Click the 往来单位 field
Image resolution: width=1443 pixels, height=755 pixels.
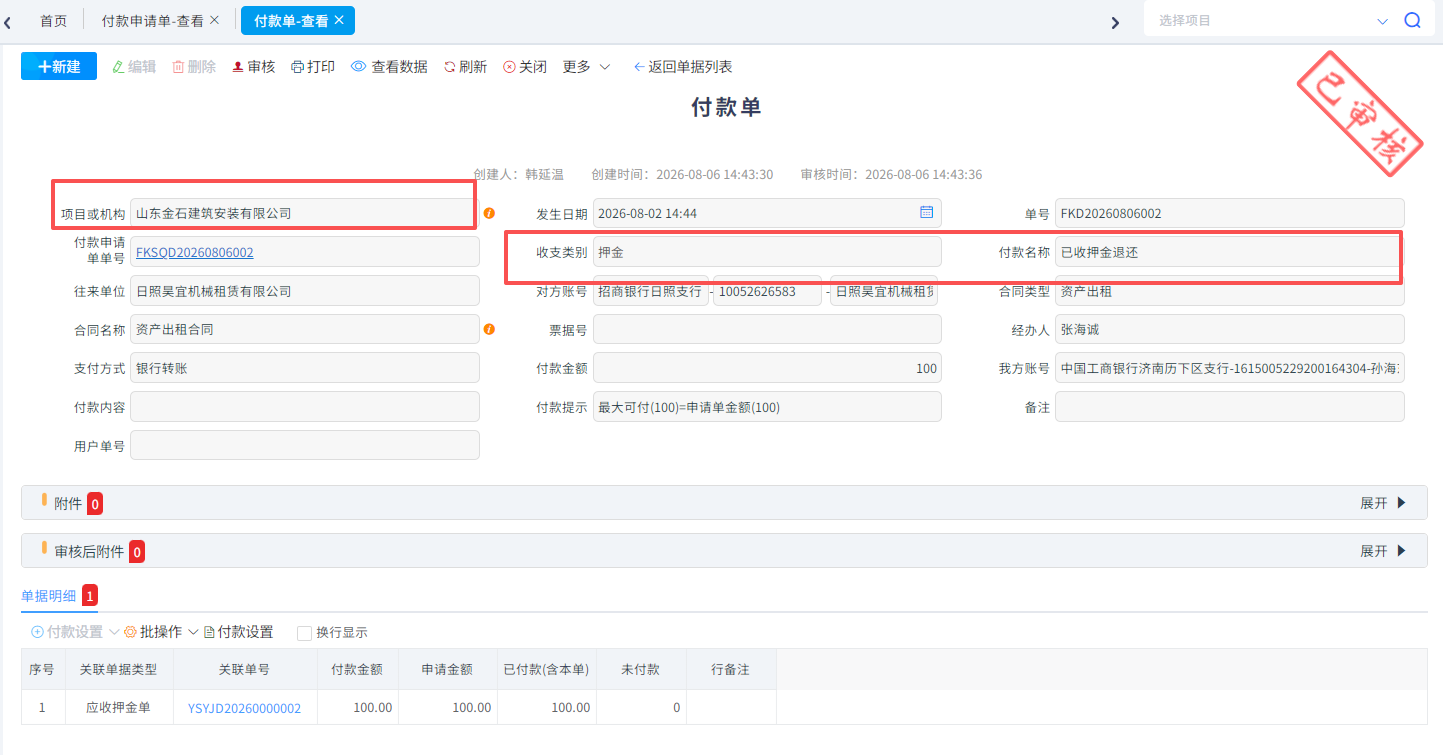305,291
